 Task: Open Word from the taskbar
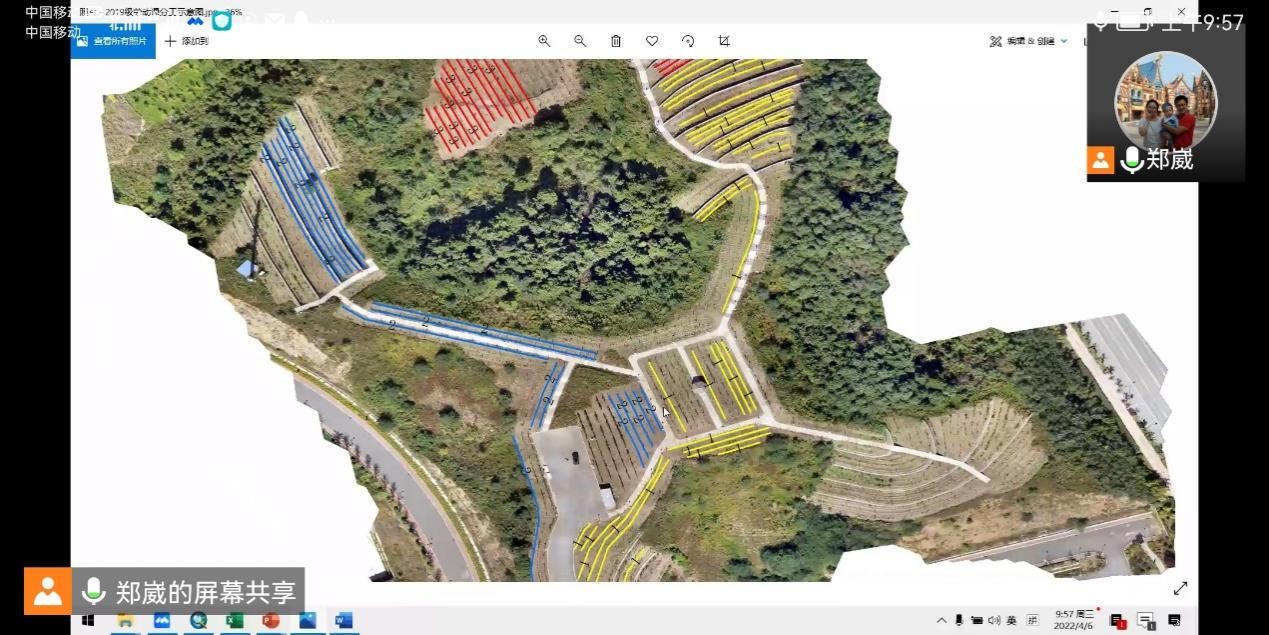[343, 621]
